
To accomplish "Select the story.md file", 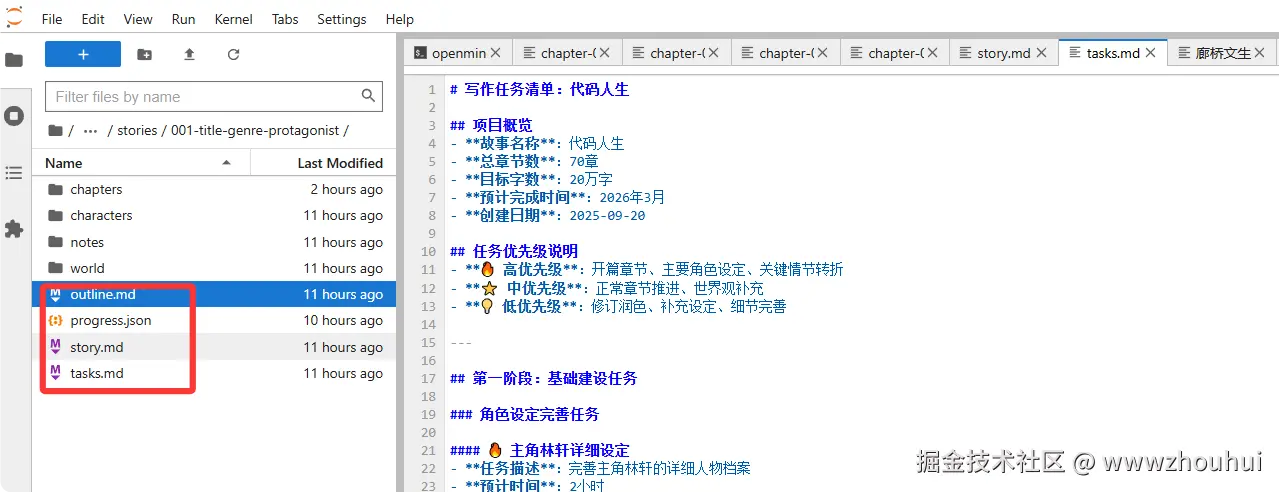I will 214,347.
